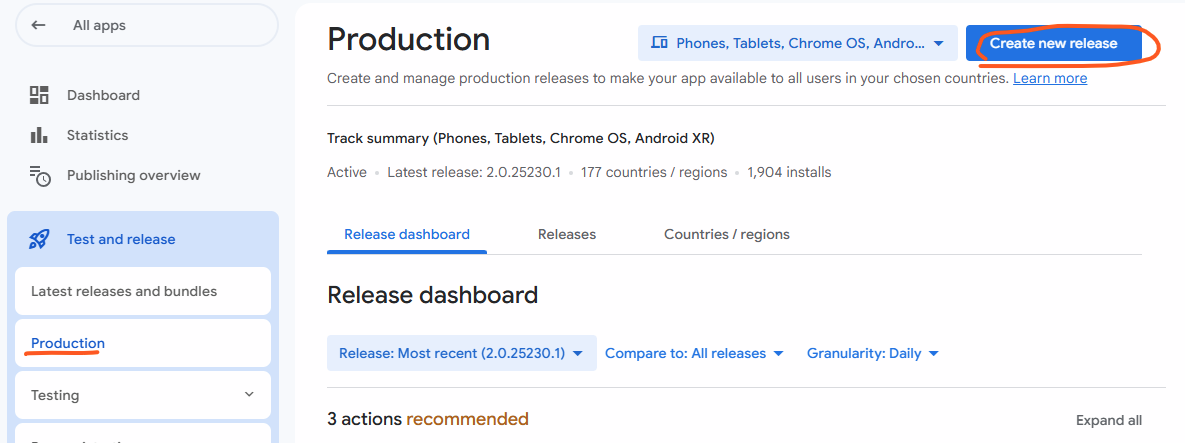The height and width of the screenshot is (443, 1185).
Task: Go to All apps
Action: pos(99,25)
